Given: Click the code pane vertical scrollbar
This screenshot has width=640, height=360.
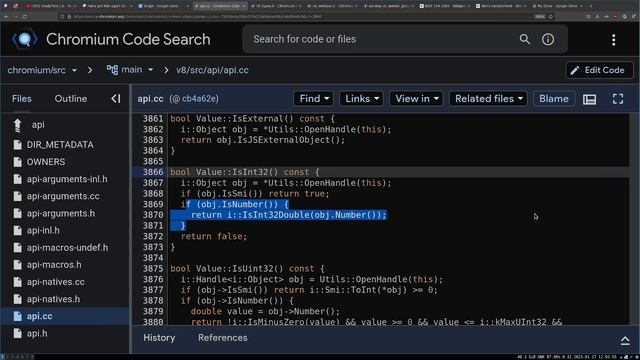Looking at the screenshot, I should 634,219.
